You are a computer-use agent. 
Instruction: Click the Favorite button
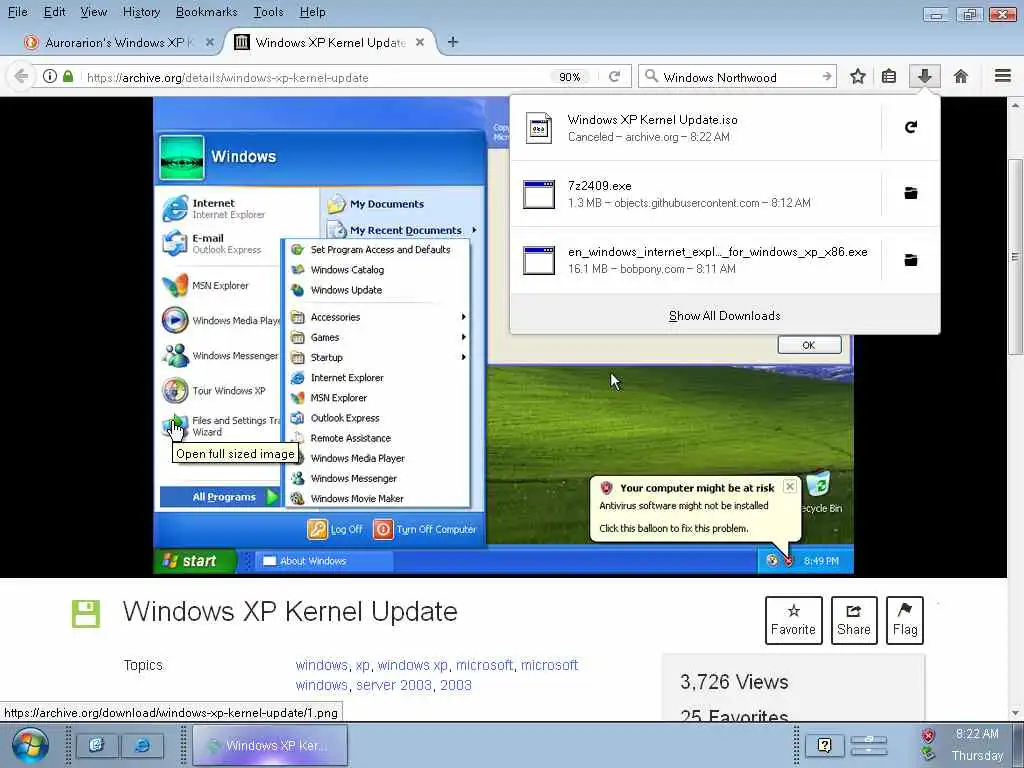click(x=793, y=620)
